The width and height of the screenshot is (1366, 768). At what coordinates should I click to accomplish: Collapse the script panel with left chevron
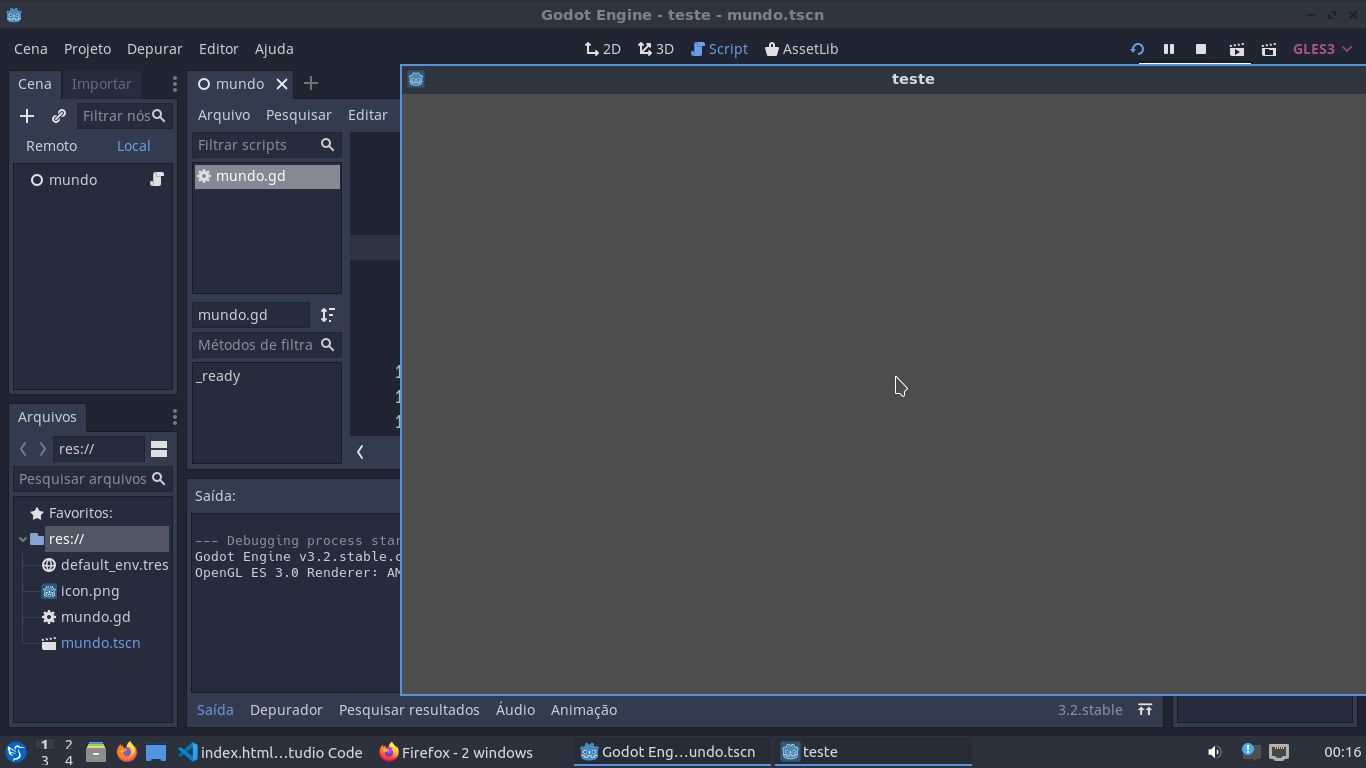tap(360, 452)
